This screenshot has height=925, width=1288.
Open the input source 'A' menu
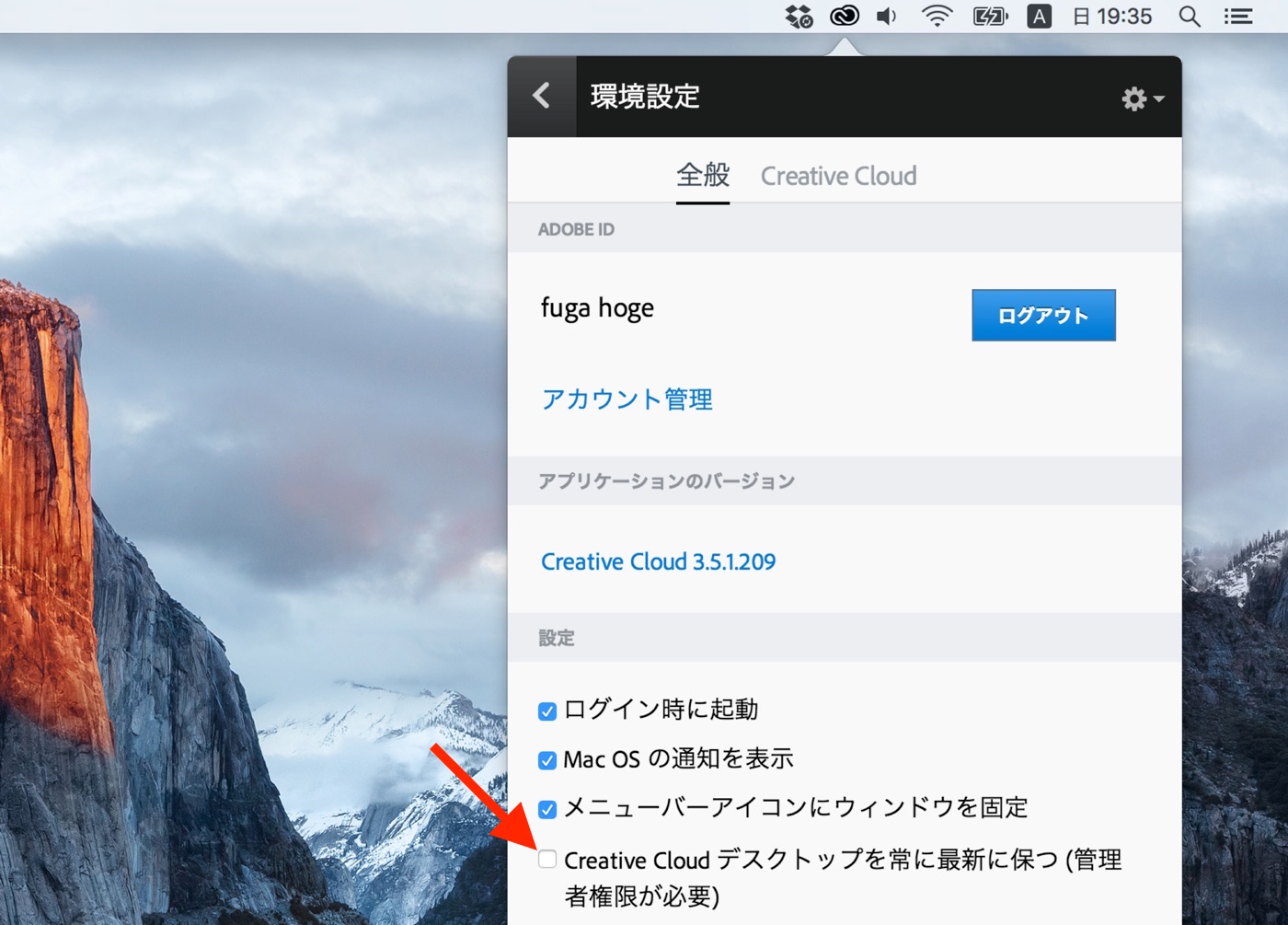pos(1039,17)
